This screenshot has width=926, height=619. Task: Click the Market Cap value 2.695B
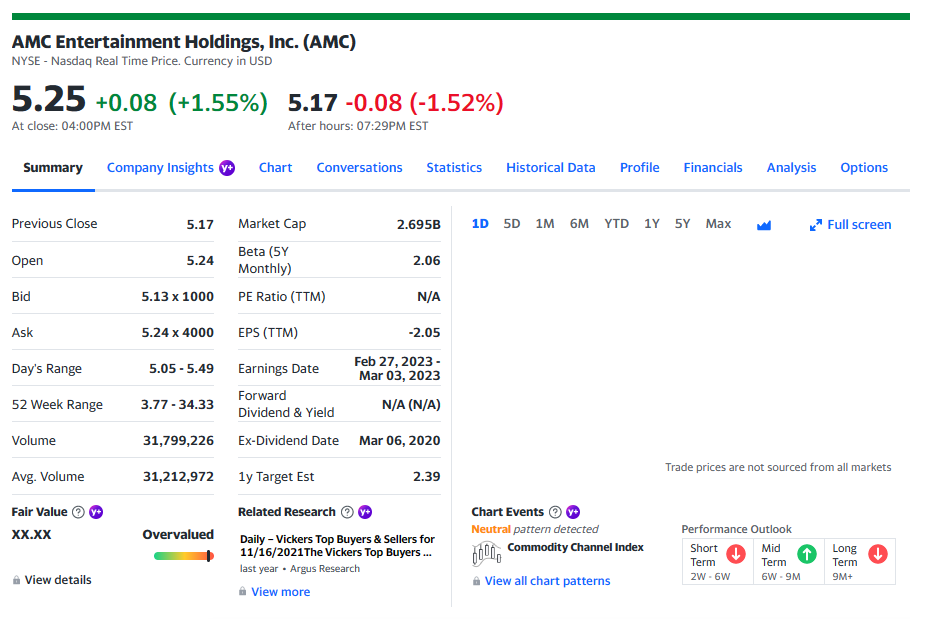419,224
